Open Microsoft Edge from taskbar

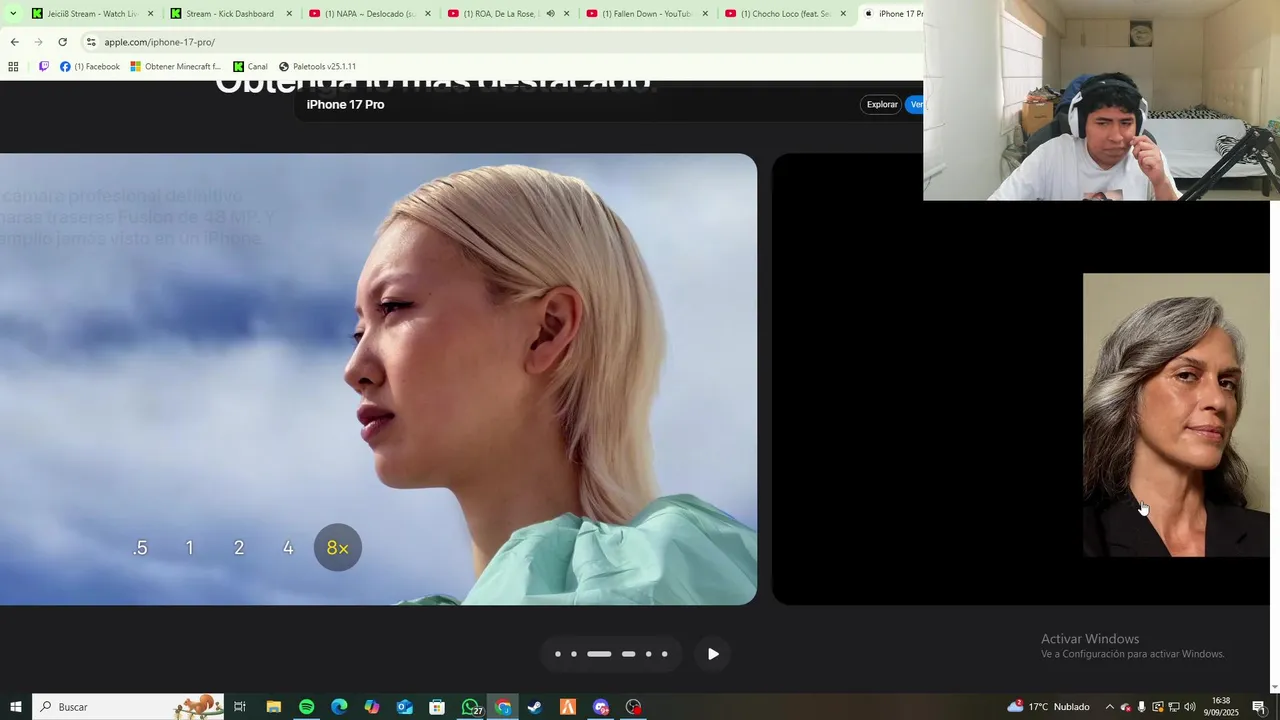pyautogui.click(x=339, y=707)
